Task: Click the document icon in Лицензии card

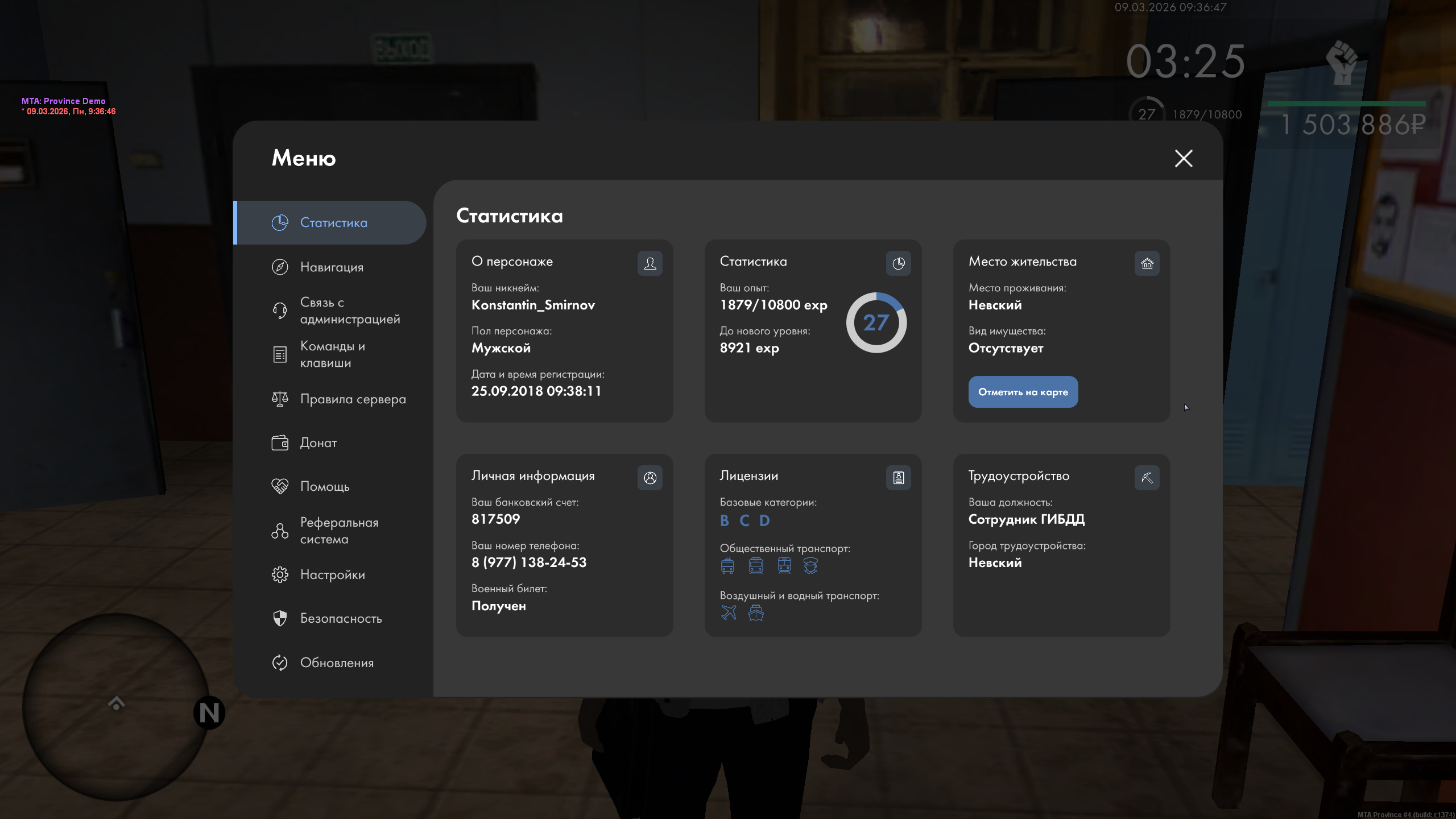Action: coord(898,478)
